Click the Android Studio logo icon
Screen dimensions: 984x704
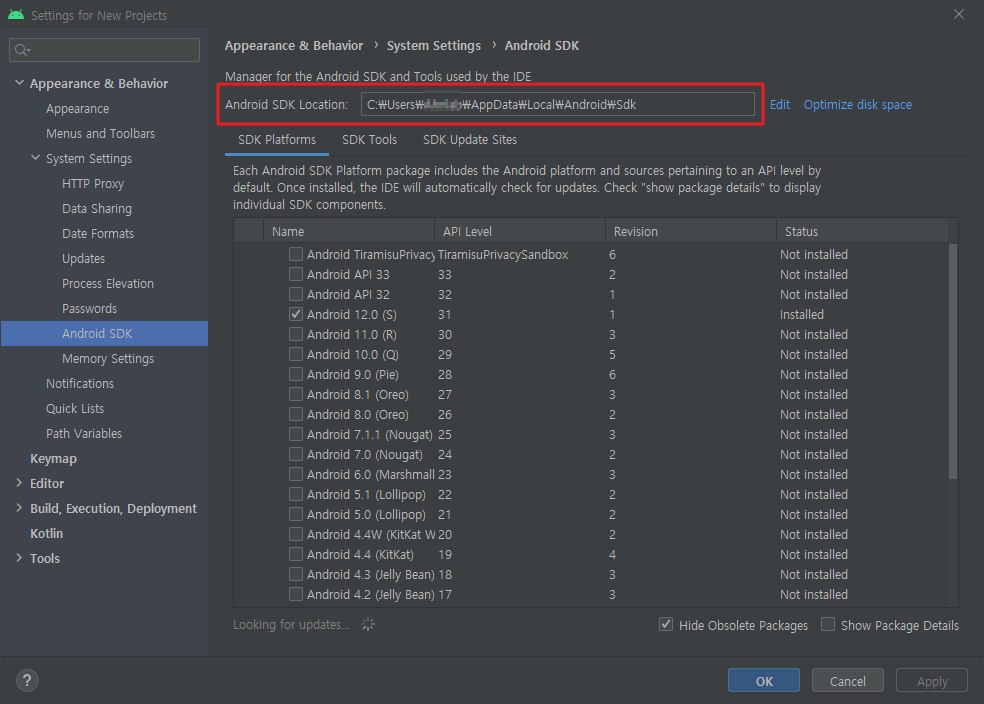pos(16,14)
